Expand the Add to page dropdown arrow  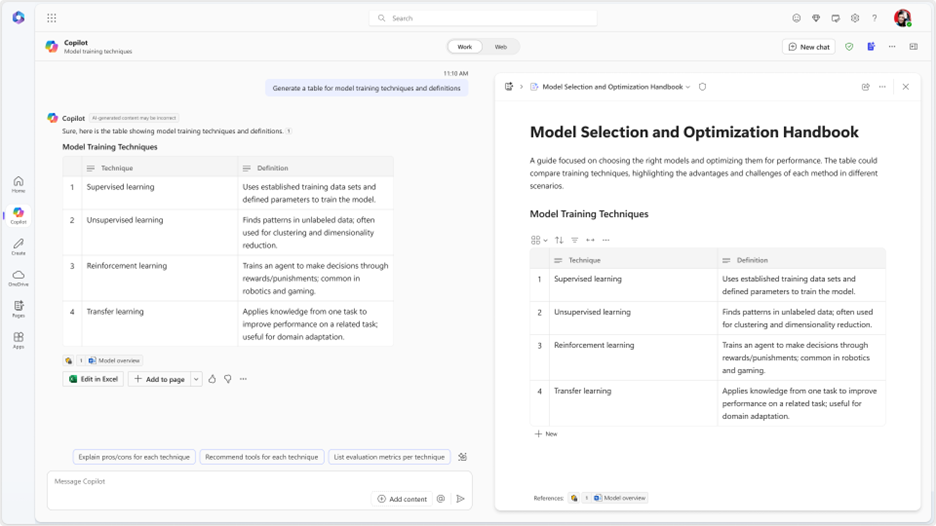(x=196, y=379)
